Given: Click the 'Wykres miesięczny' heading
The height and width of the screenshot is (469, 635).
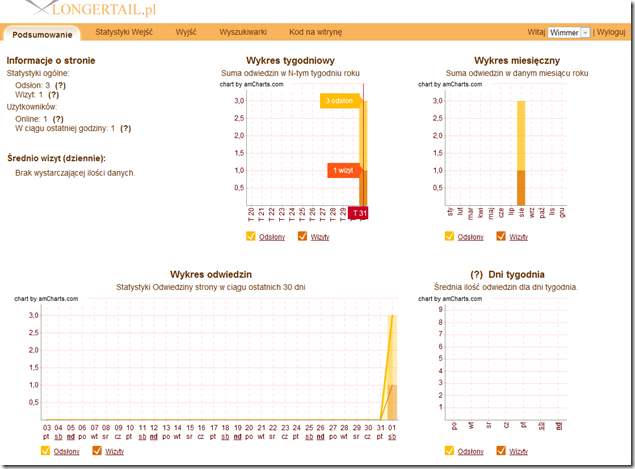Looking at the screenshot, I should (x=517, y=61).
